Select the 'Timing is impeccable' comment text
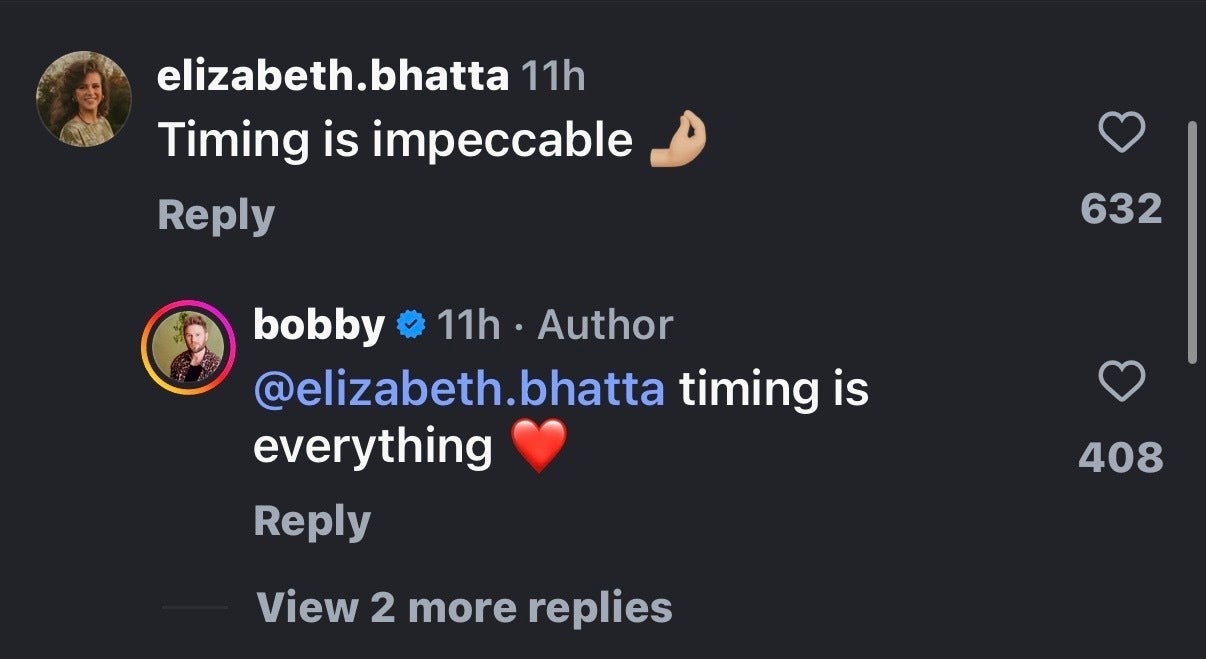The width and height of the screenshot is (1206, 659). [x=395, y=141]
